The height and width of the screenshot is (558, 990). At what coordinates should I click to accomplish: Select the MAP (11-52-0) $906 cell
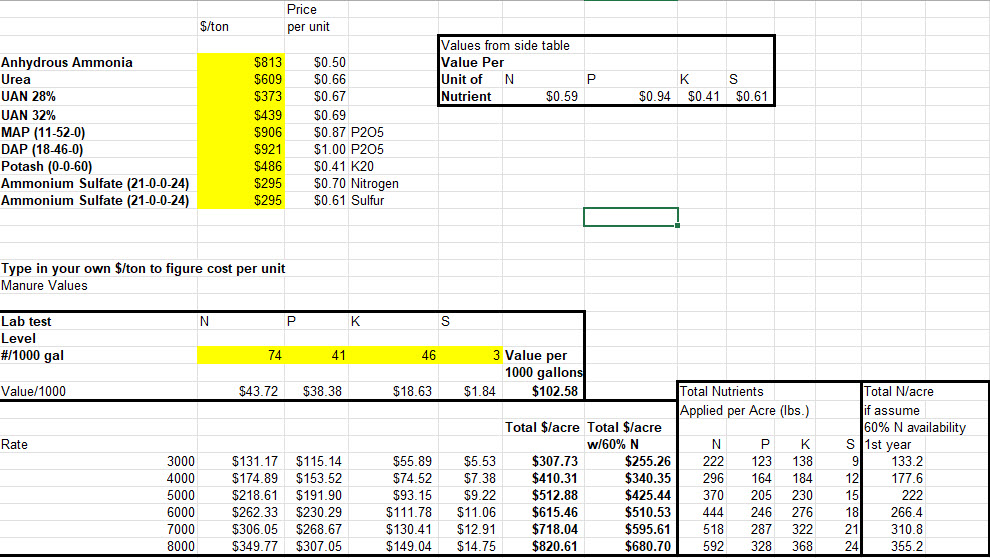point(241,132)
